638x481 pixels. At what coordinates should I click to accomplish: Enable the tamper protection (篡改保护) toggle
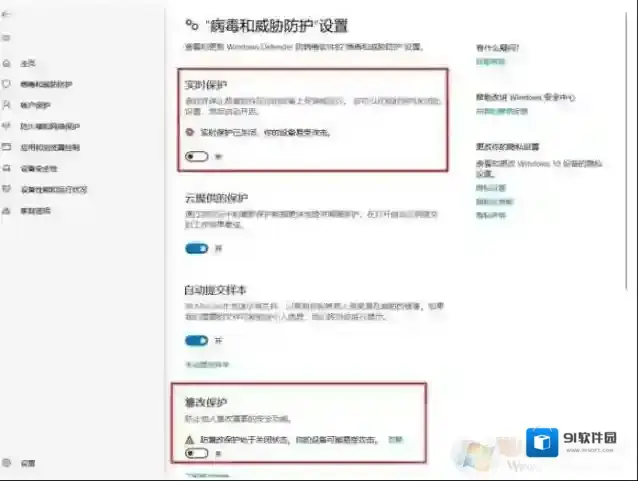pyautogui.click(x=196, y=453)
